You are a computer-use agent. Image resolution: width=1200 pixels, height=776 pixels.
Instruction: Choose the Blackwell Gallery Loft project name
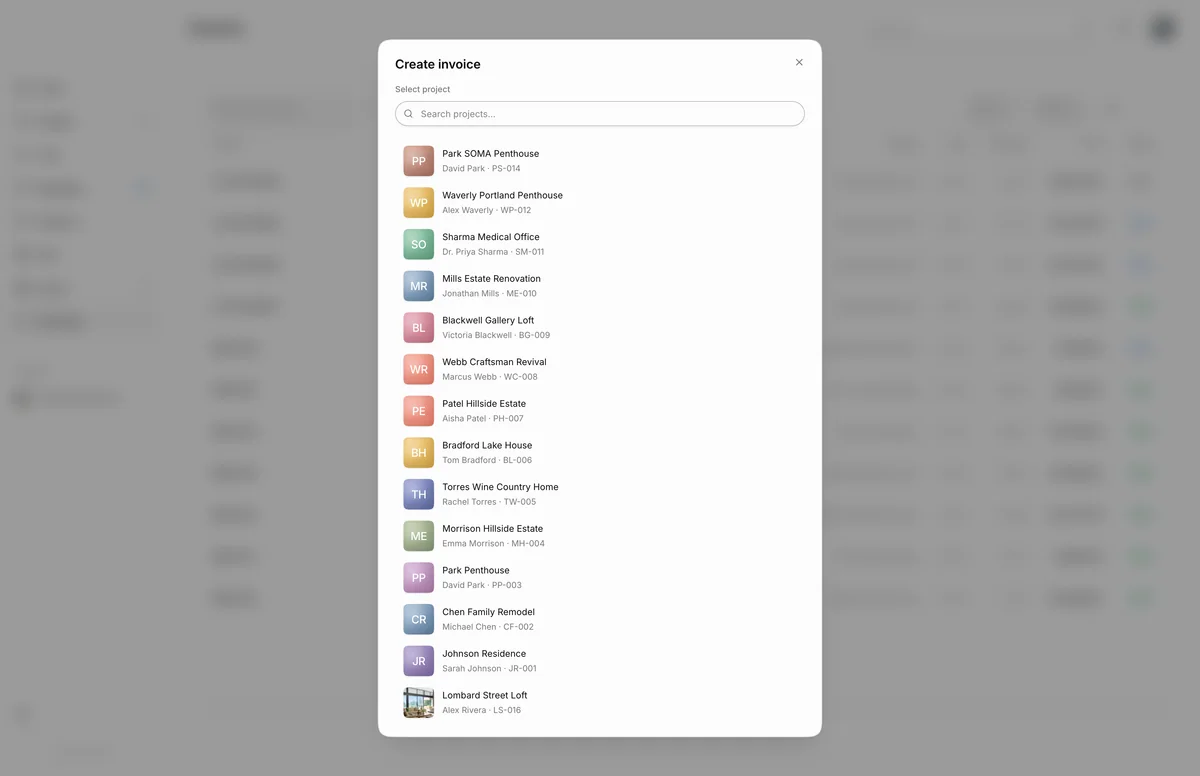click(x=488, y=320)
